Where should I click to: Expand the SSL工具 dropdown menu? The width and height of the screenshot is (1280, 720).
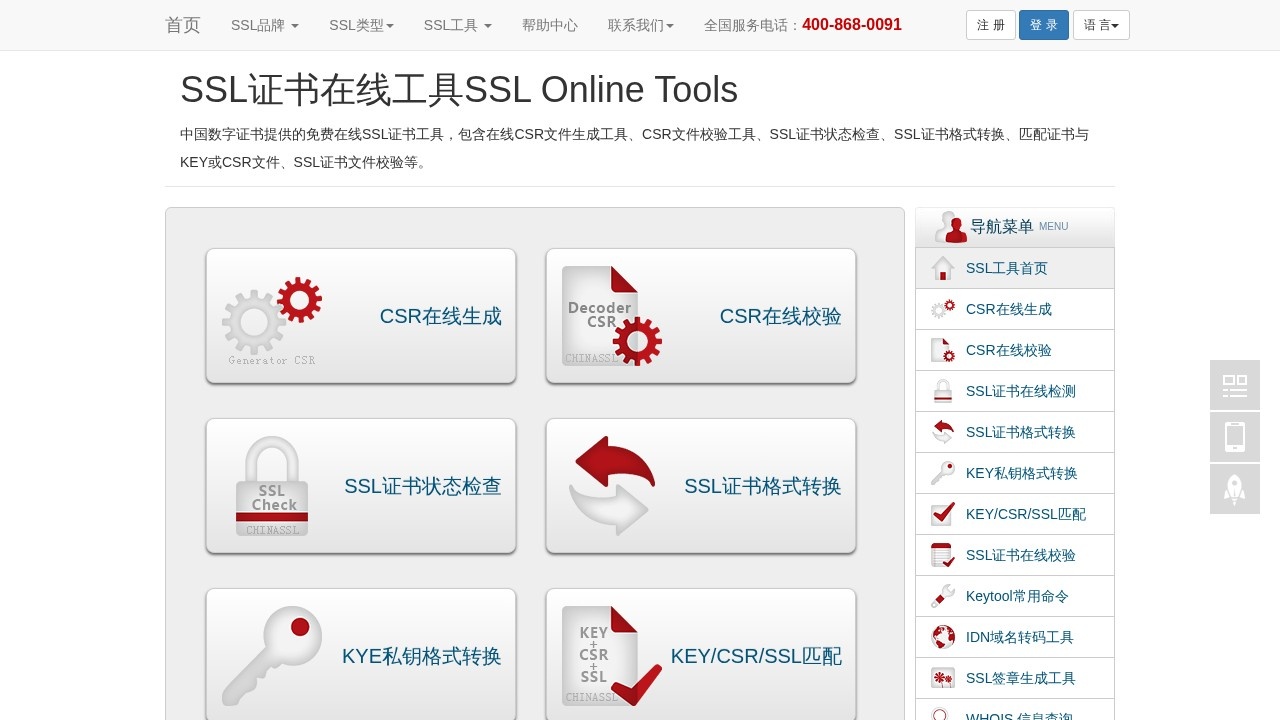point(458,25)
